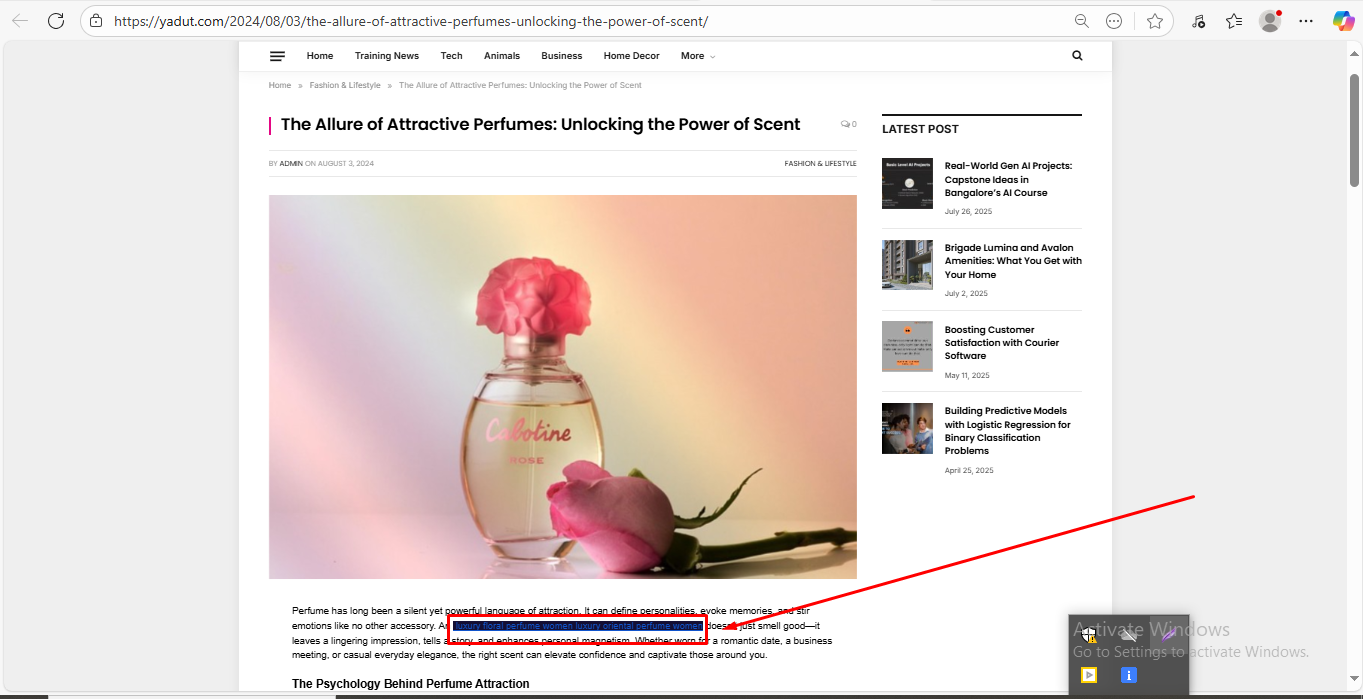Click the Home breadcrumb link
Viewport: 1363px width, 699px height.
[280, 85]
